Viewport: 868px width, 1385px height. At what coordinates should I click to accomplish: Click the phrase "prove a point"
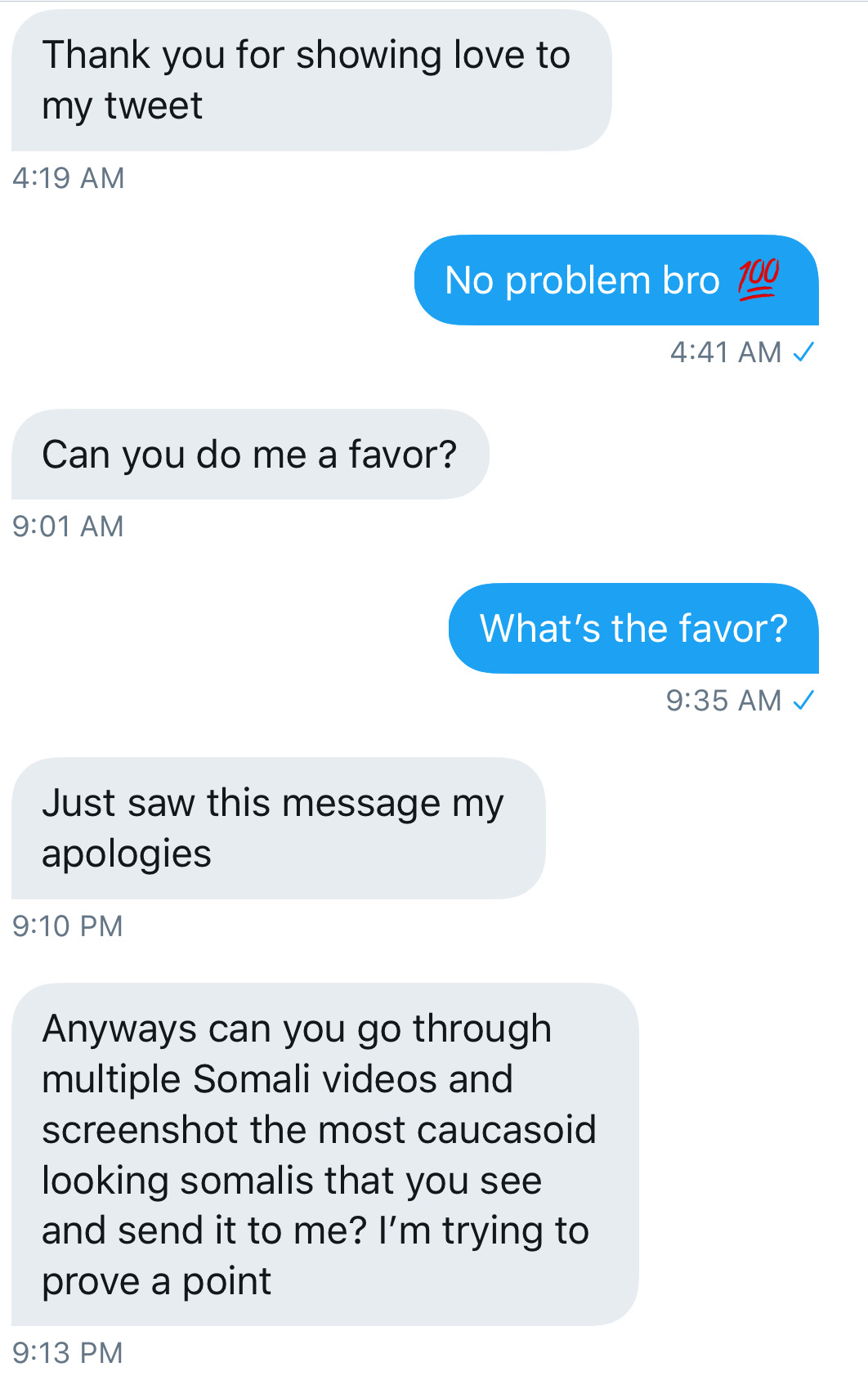click(156, 1282)
